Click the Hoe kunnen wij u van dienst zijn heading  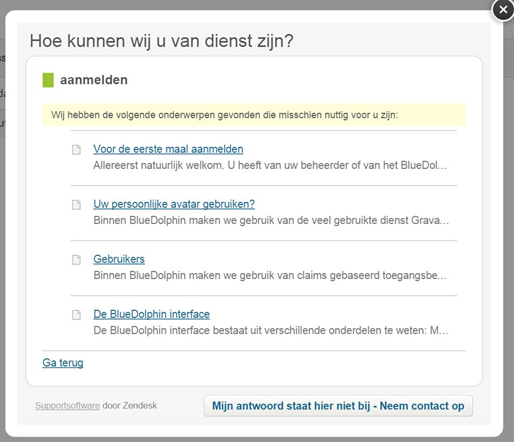click(161, 41)
